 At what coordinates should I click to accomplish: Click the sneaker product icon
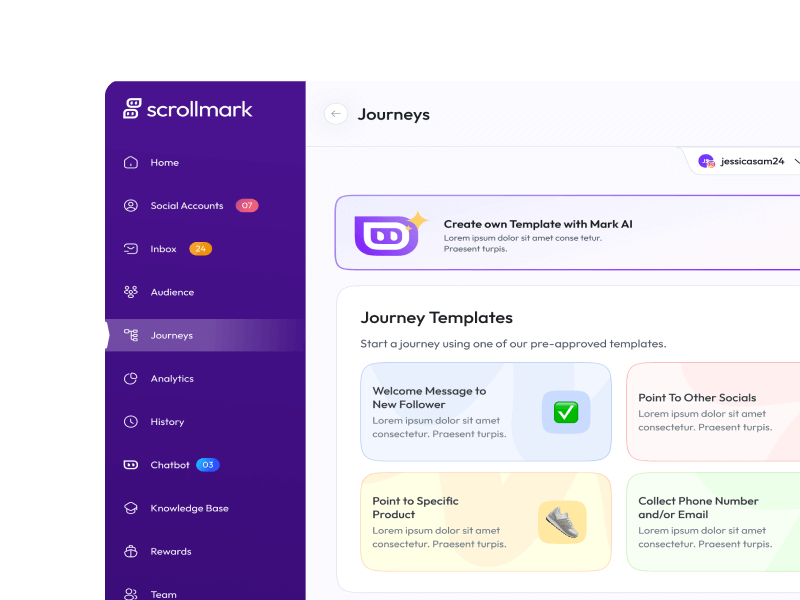point(562,522)
